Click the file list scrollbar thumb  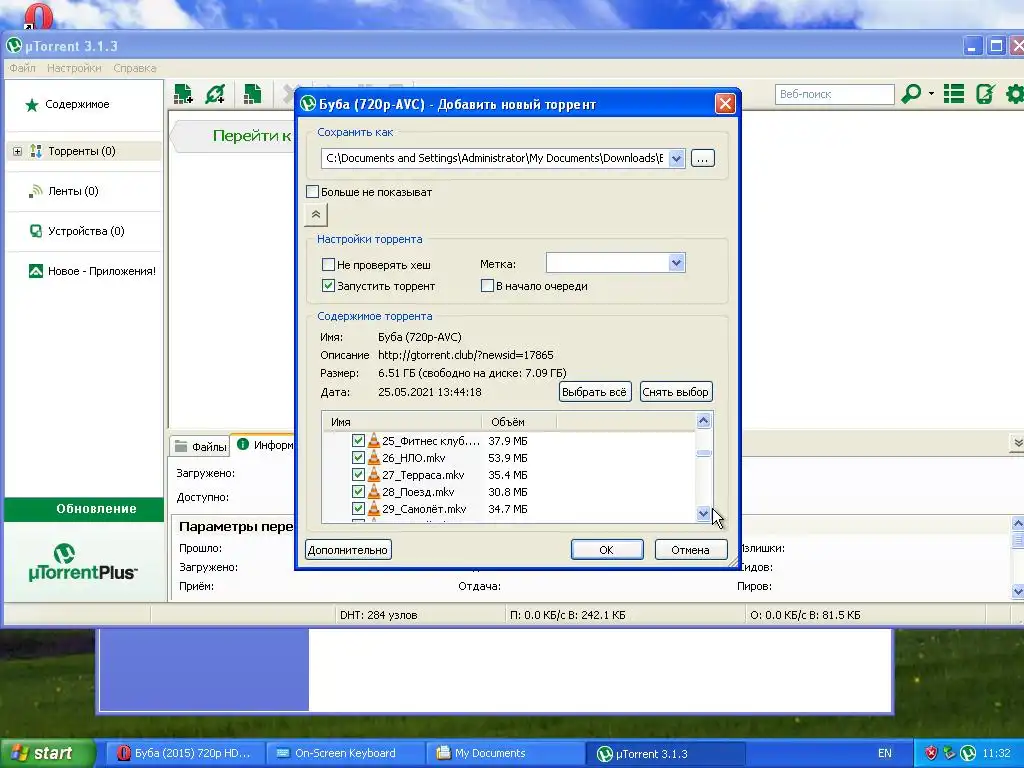pos(703,453)
